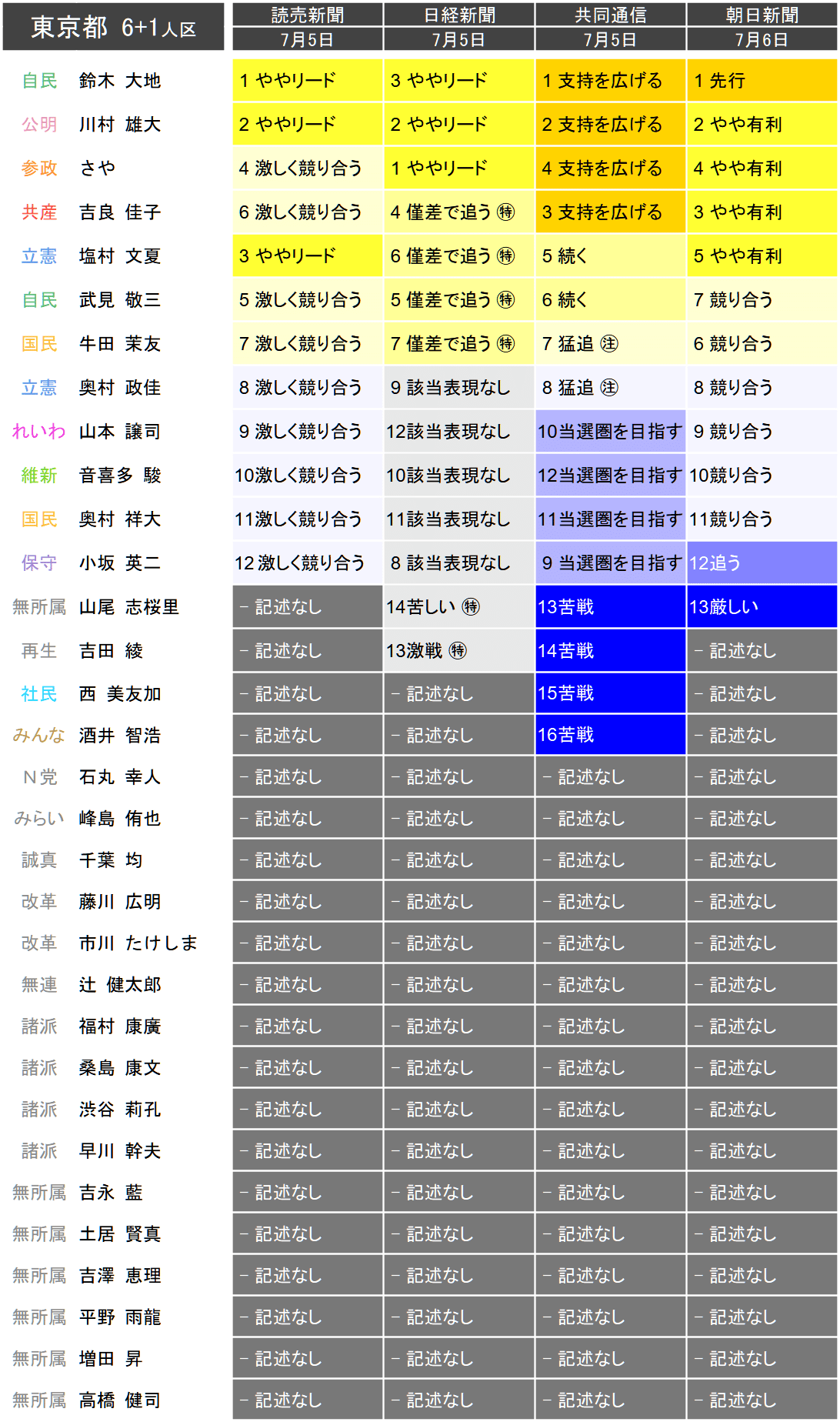Select the 朝日新聞 column header
This screenshot has height=1422, width=840.
pyautogui.click(x=762, y=15)
